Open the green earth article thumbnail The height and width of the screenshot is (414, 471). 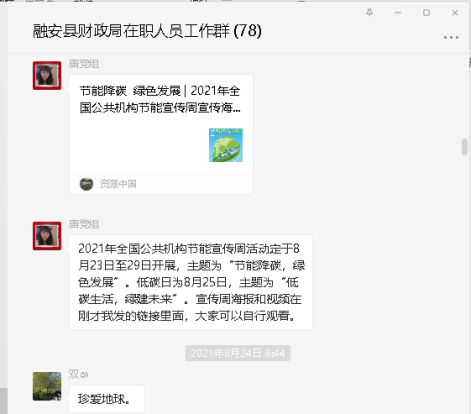226,145
